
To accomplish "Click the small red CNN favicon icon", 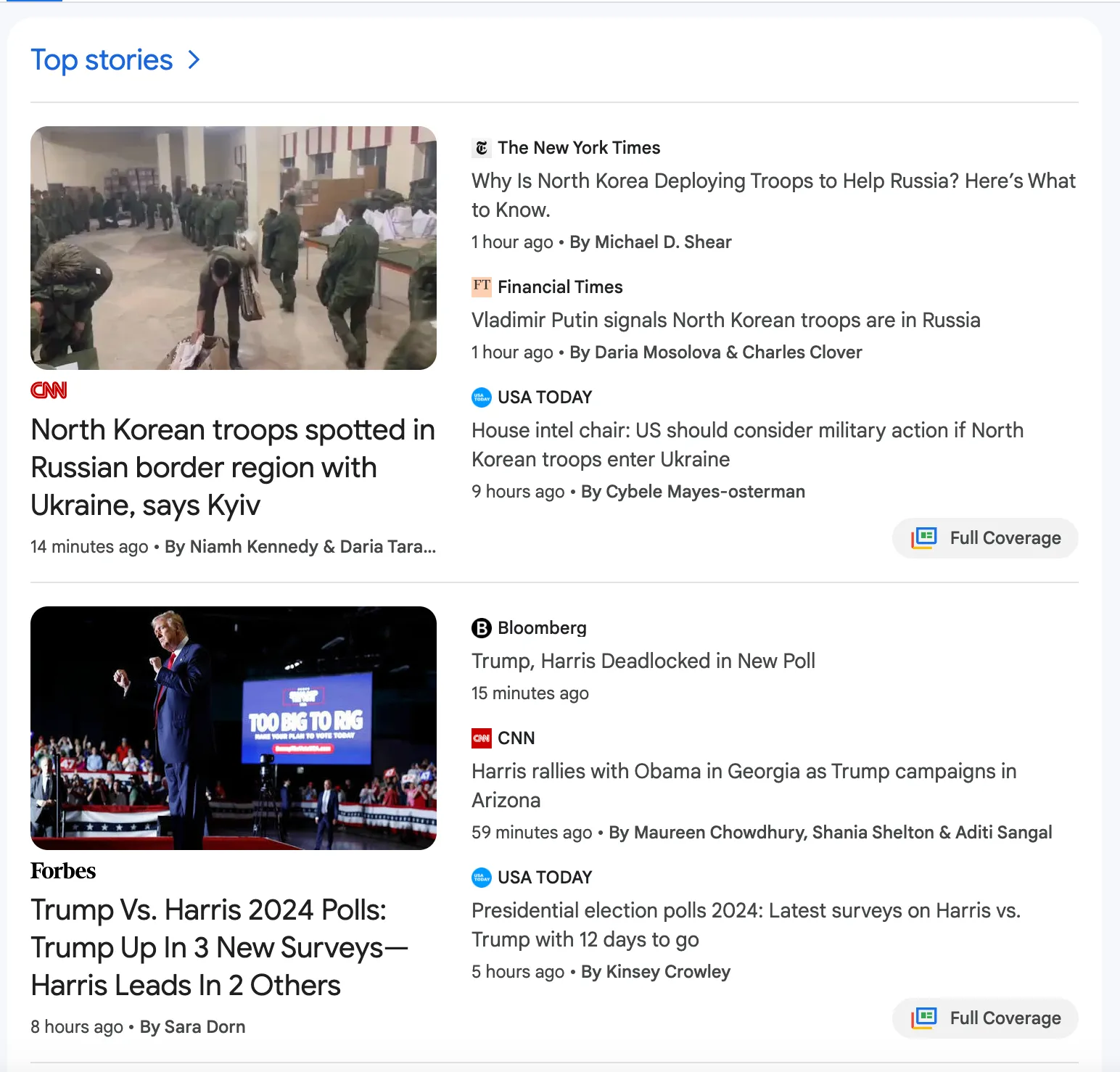I will click(481, 738).
